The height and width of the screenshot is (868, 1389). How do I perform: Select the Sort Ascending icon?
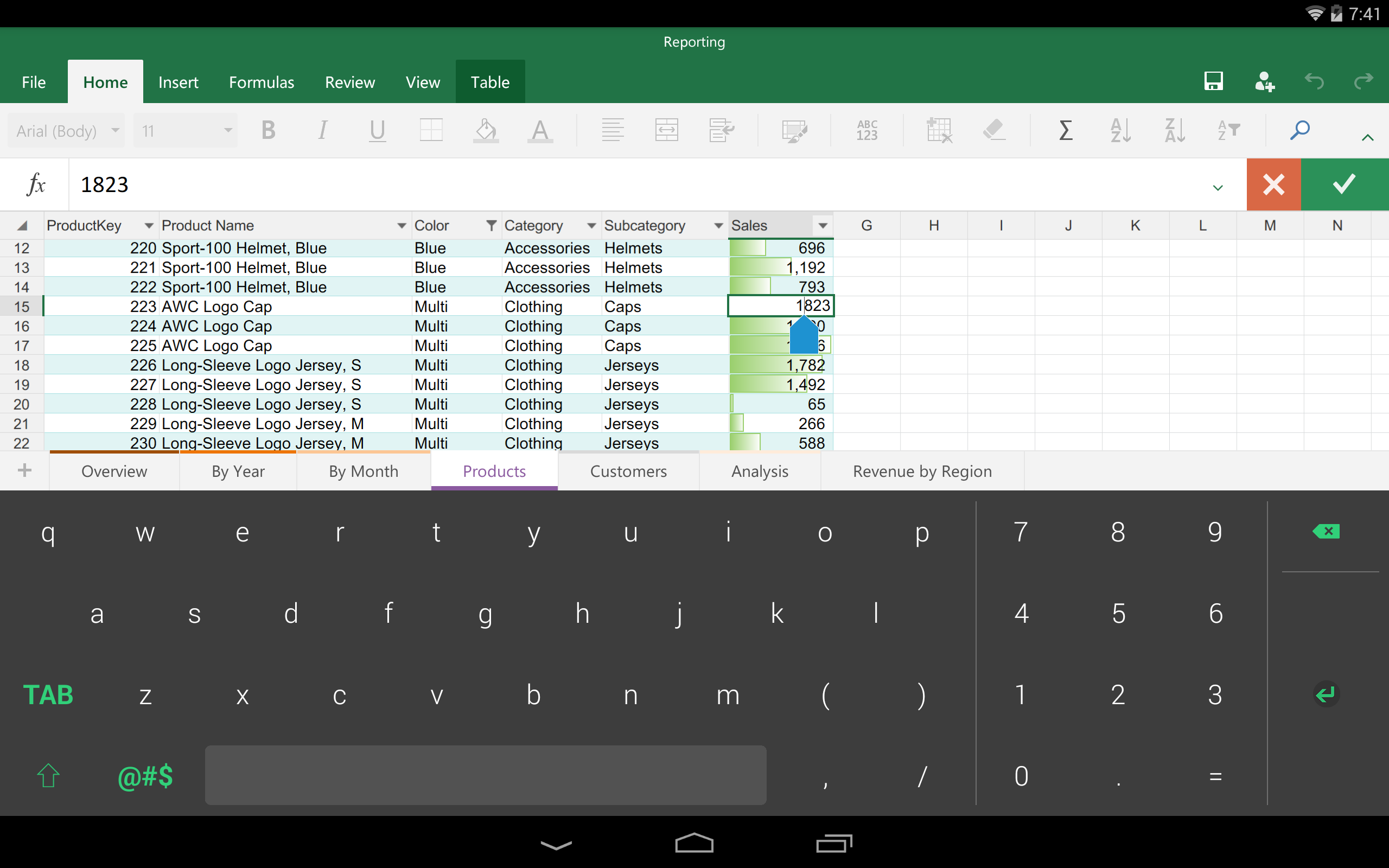click(1120, 130)
